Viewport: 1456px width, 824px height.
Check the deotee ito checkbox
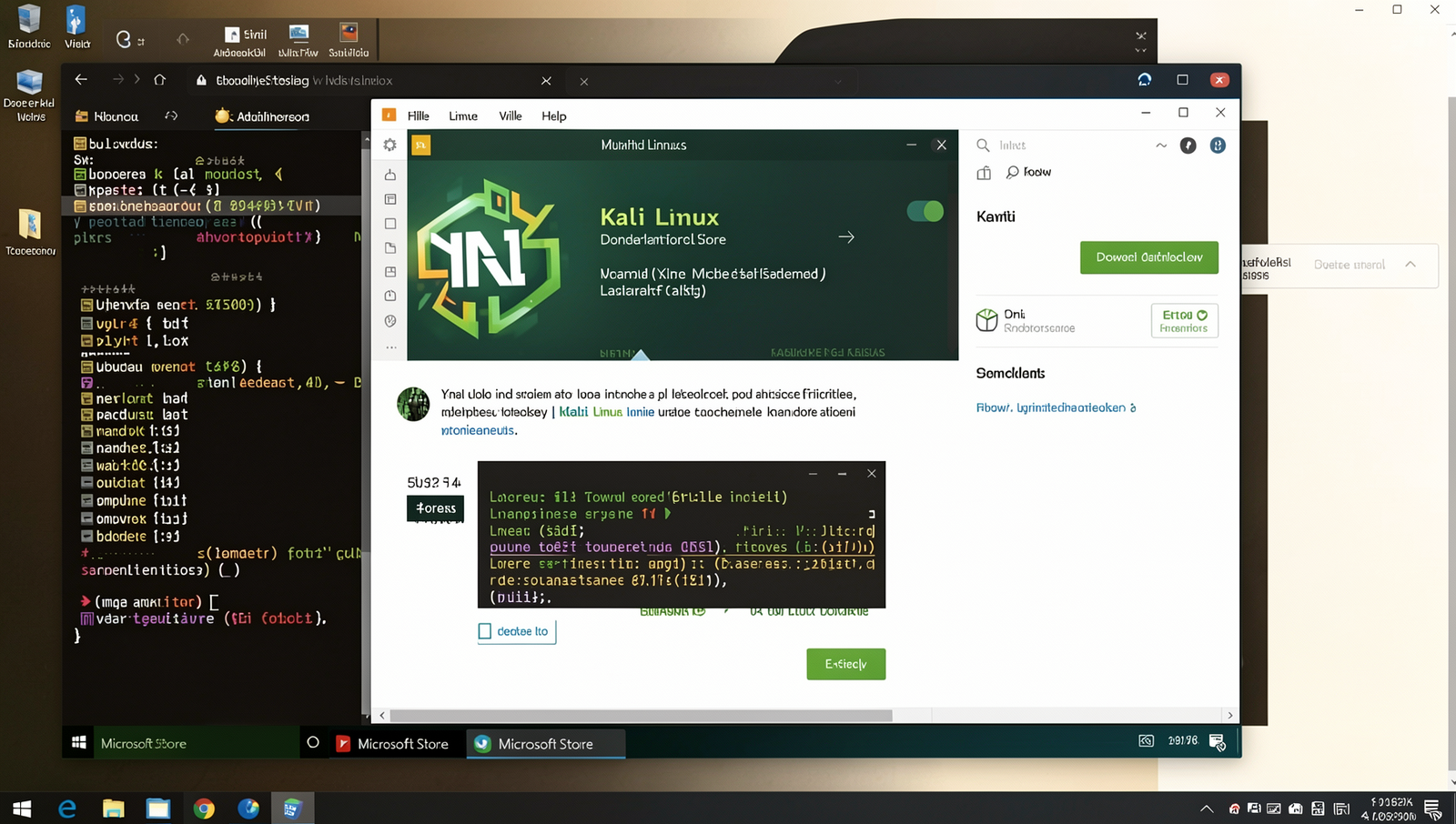485,631
